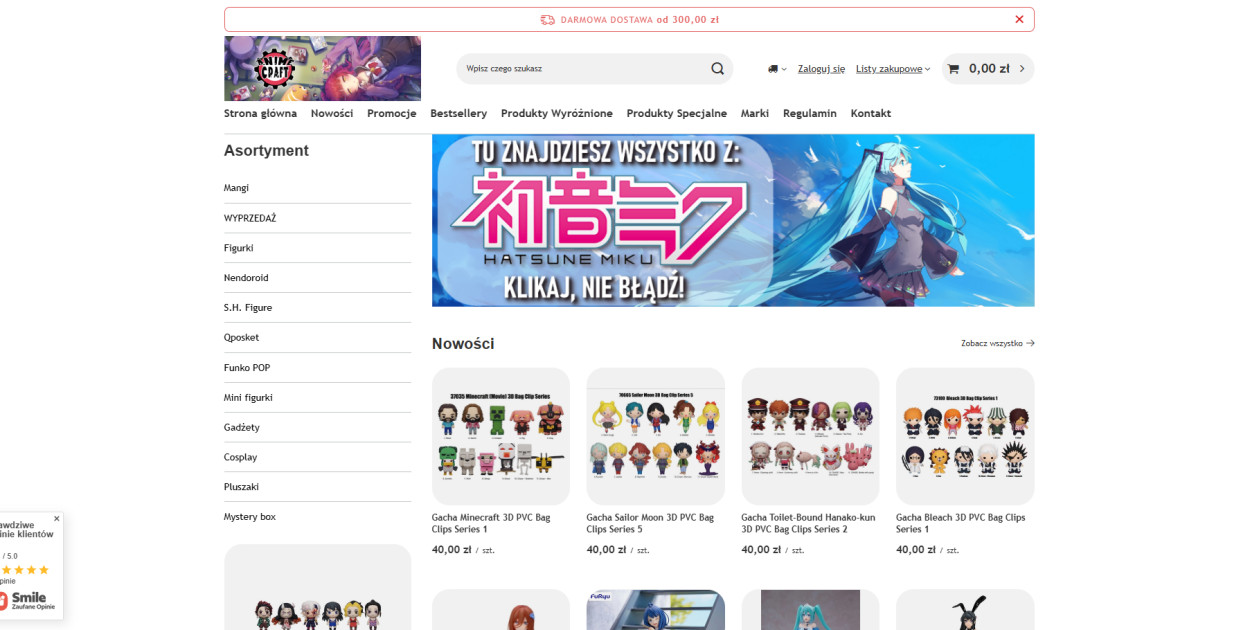Open the delivery truck dropdown
The image size is (1250, 630).
click(777, 69)
